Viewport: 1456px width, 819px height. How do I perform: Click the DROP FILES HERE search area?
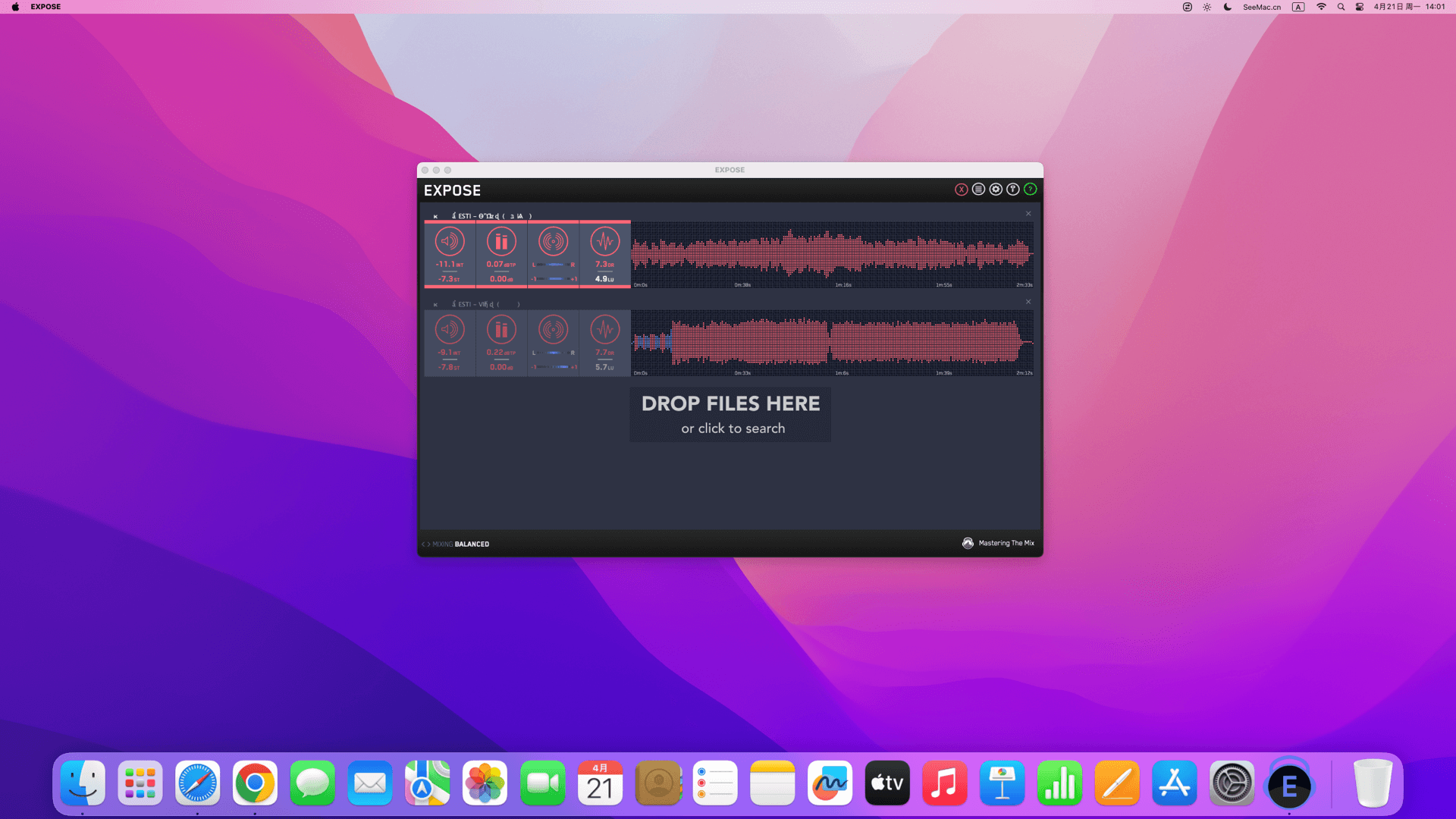pos(730,415)
